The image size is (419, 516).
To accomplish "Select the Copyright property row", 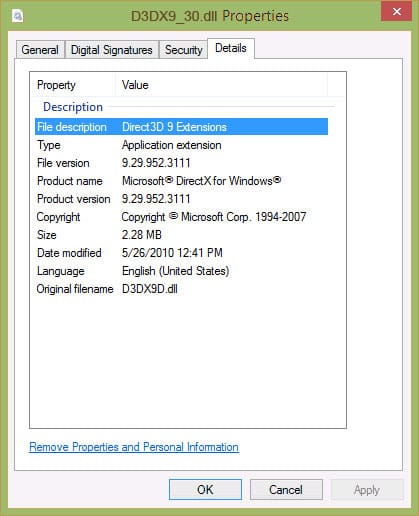I will click(181, 217).
